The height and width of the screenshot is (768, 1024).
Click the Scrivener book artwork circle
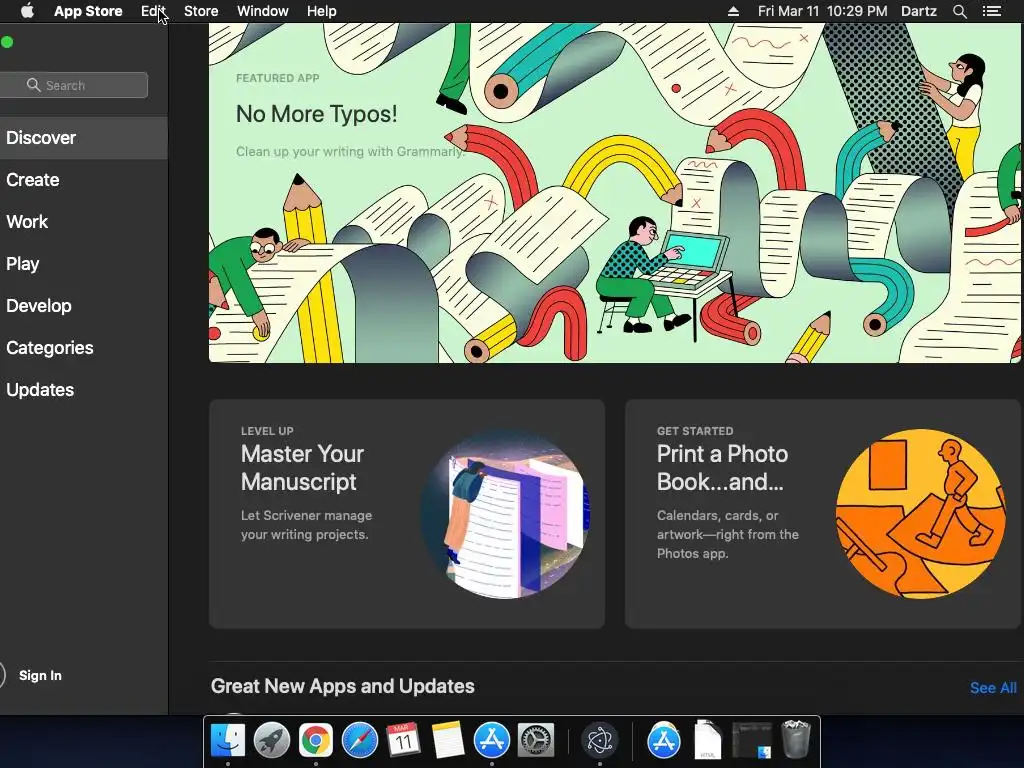pos(505,514)
